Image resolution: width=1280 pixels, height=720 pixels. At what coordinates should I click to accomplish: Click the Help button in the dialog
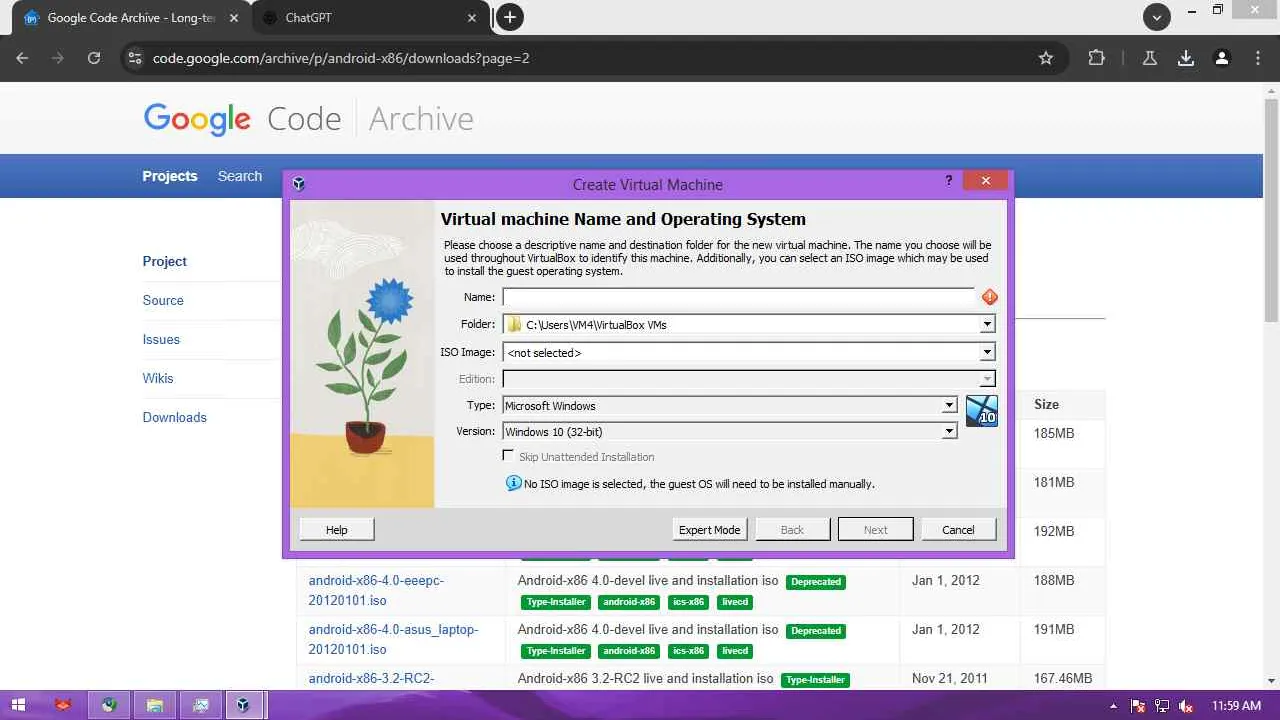coord(337,529)
